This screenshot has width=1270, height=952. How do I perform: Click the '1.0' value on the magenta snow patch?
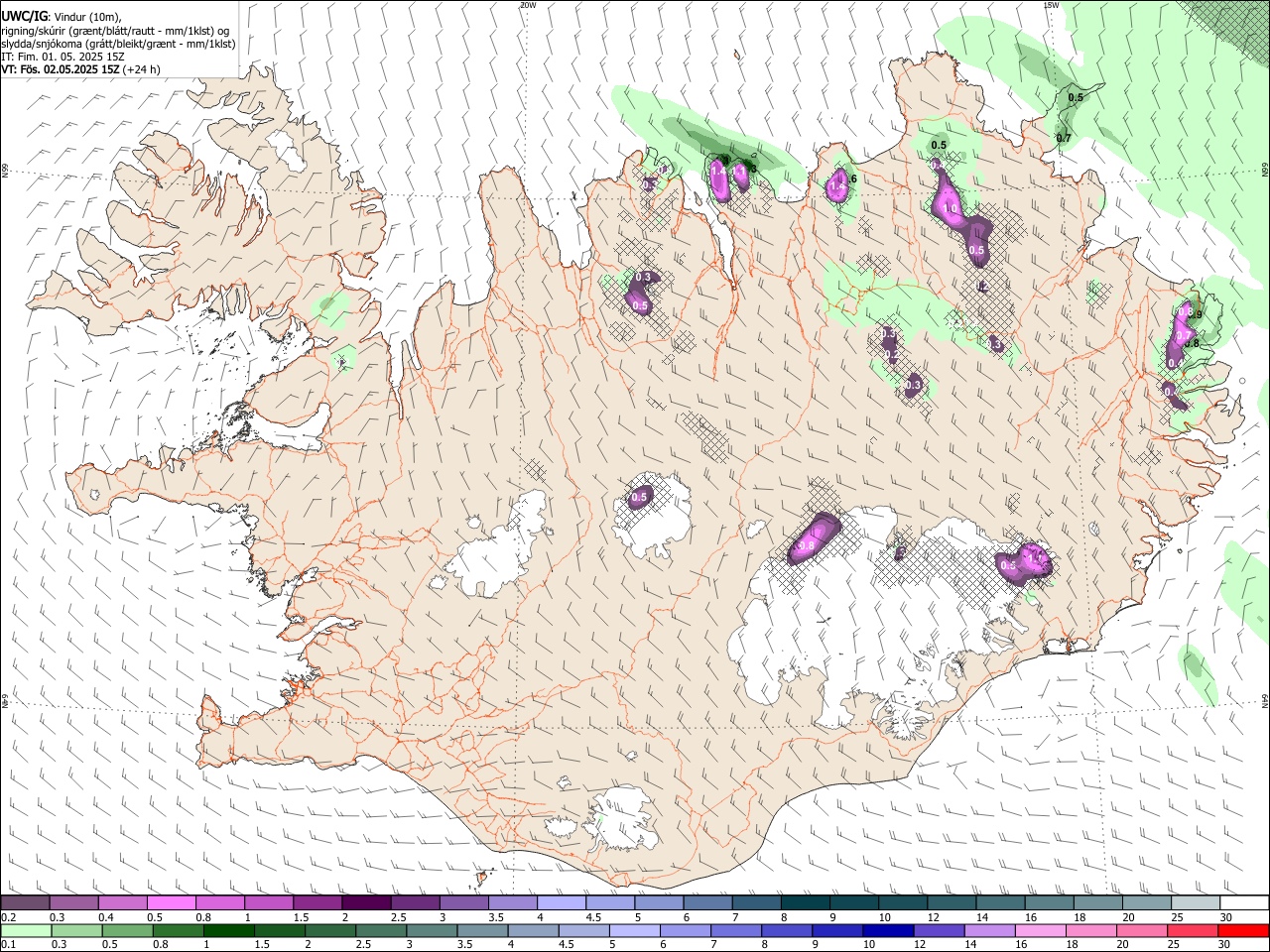click(951, 209)
